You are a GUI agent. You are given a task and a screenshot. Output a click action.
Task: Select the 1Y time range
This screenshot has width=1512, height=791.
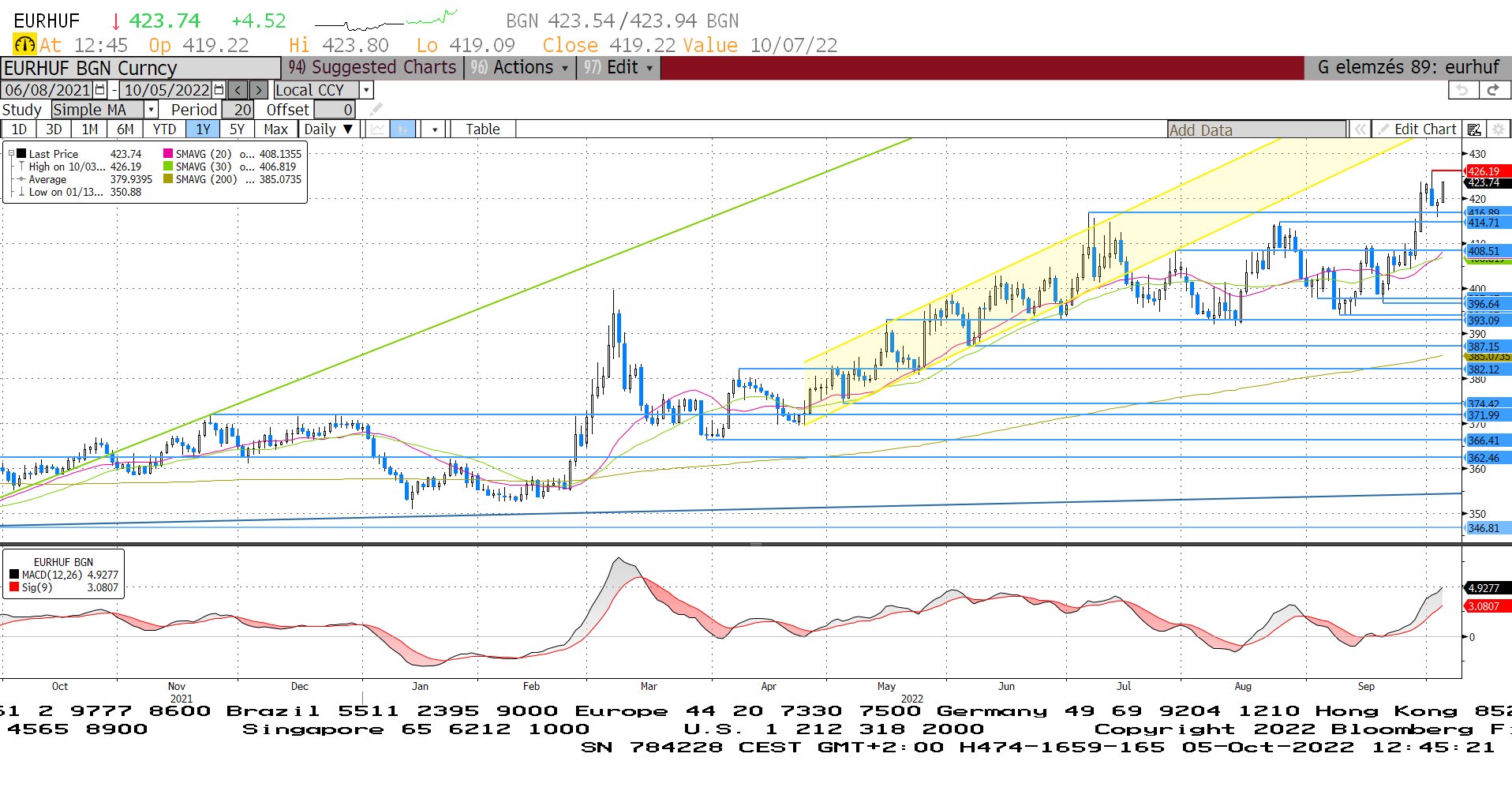tap(203, 129)
